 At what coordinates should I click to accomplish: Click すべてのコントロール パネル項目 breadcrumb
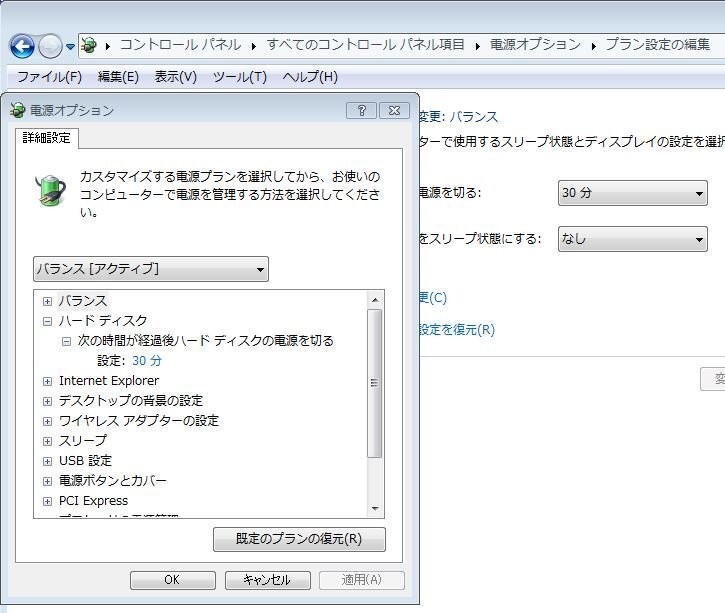[365, 44]
